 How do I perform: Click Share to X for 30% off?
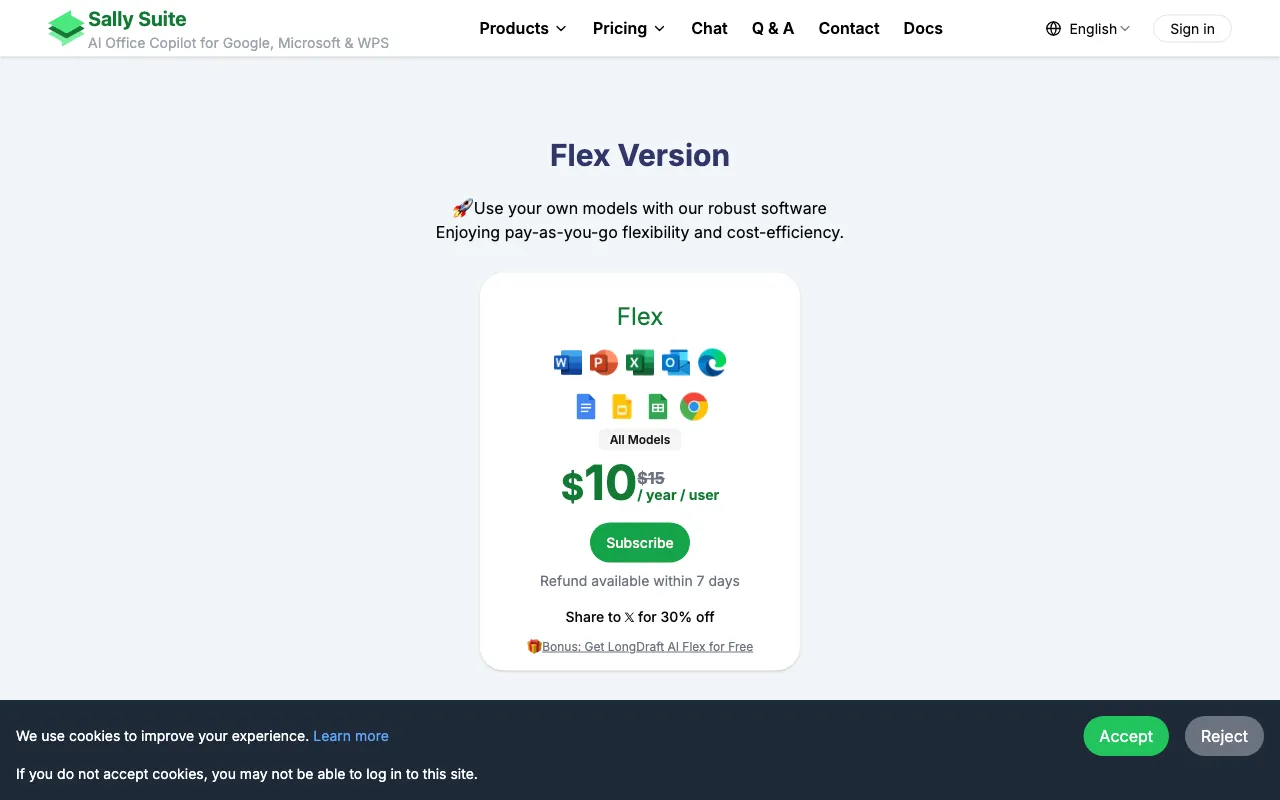(x=640, y=617)
